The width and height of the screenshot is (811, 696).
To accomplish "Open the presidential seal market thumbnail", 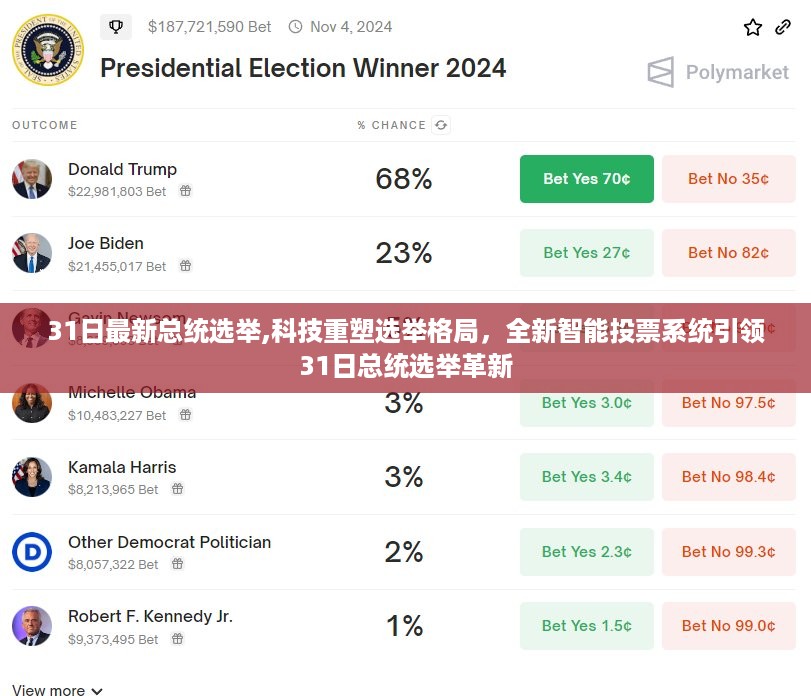I will [48, 50].
